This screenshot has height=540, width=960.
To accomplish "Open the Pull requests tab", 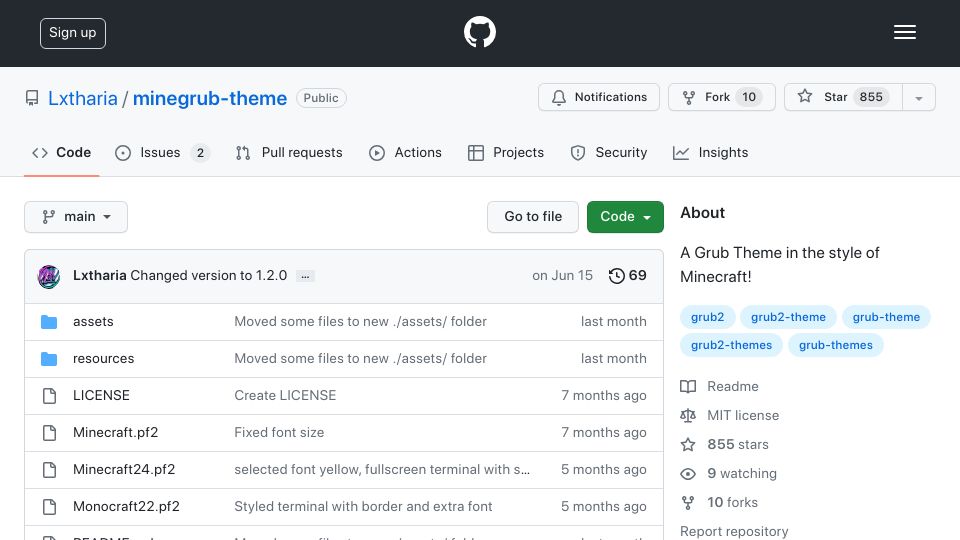I will pos(289,152).
